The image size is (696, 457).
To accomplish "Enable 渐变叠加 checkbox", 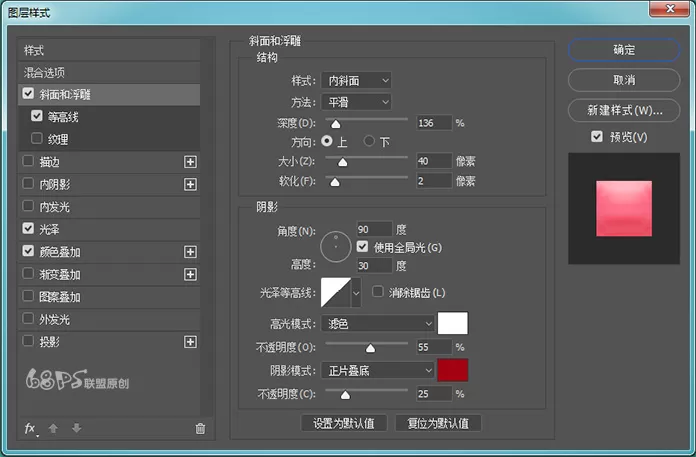I will click(x=28, y=273).
